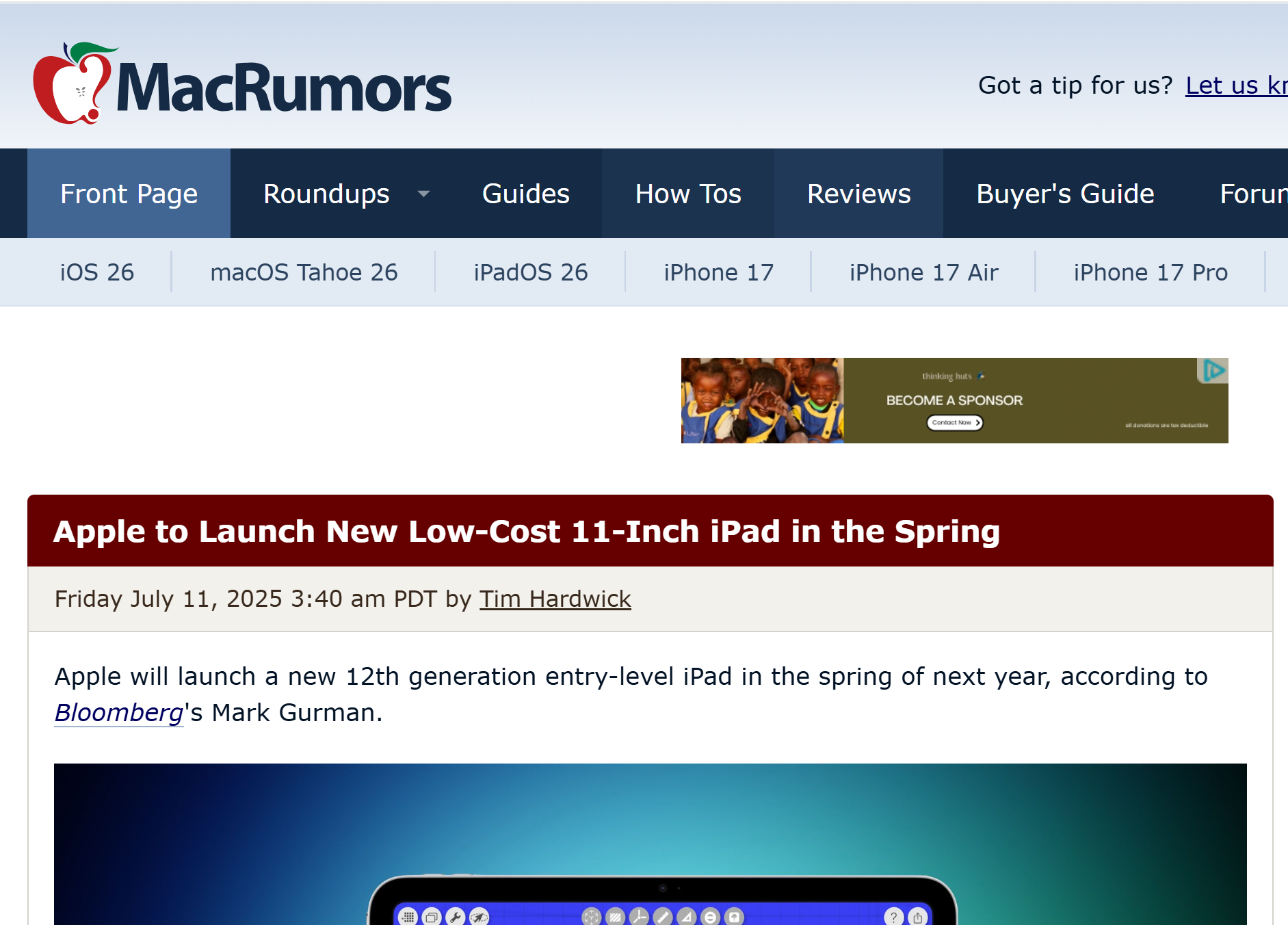Open the iPhone 17 roundup
The height and width of the screenshot is (925, 1288).
pos(718,272)
